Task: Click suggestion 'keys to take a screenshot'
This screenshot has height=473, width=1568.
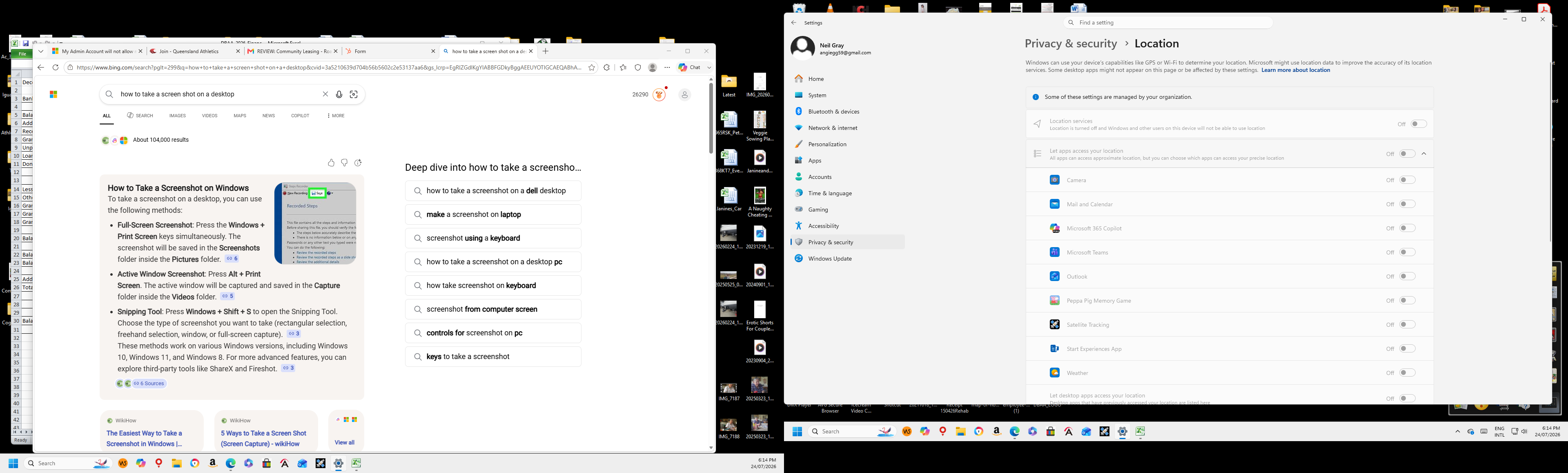Action: [493, 357]
